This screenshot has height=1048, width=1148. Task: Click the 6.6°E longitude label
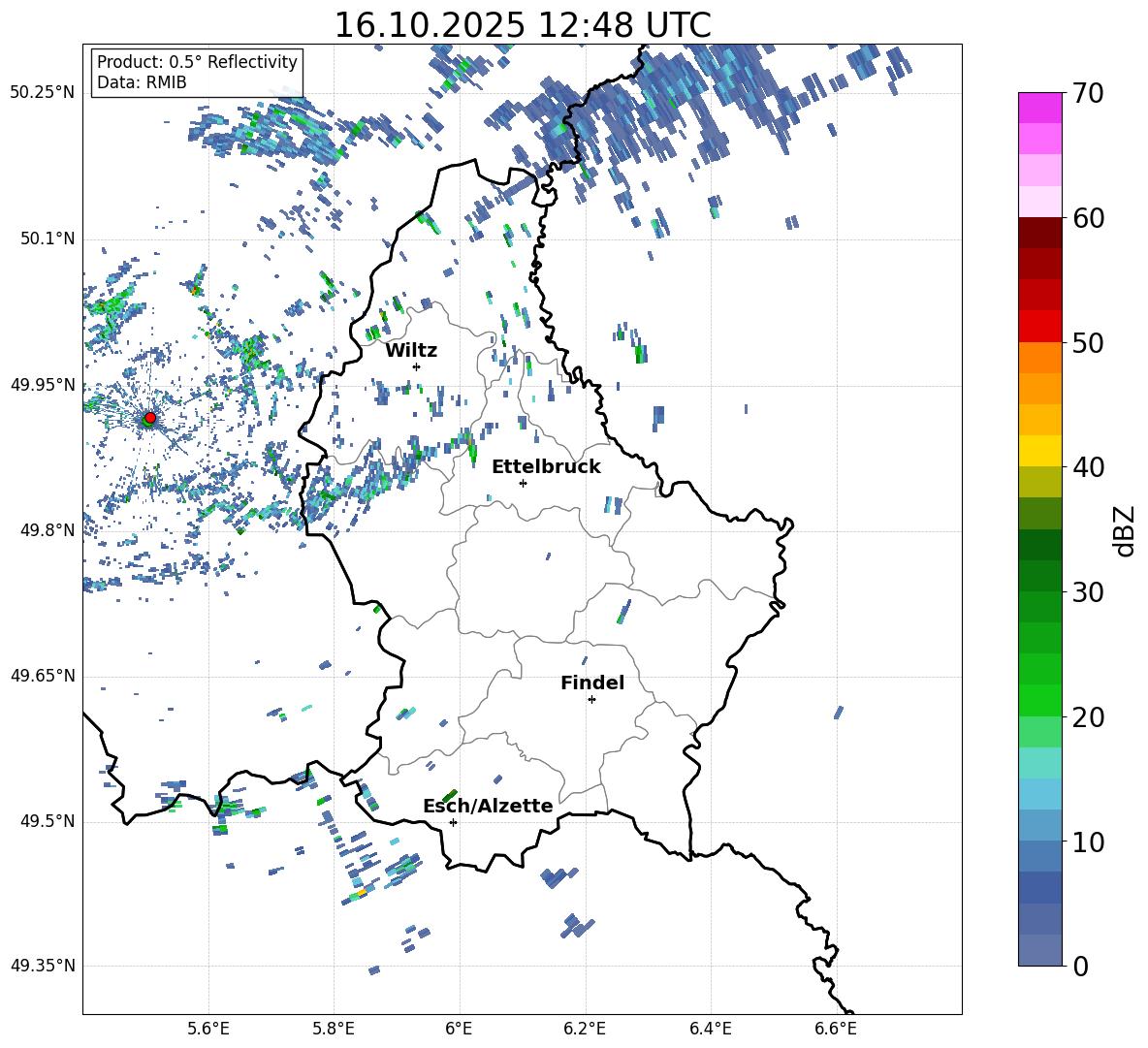(836, 1029)
